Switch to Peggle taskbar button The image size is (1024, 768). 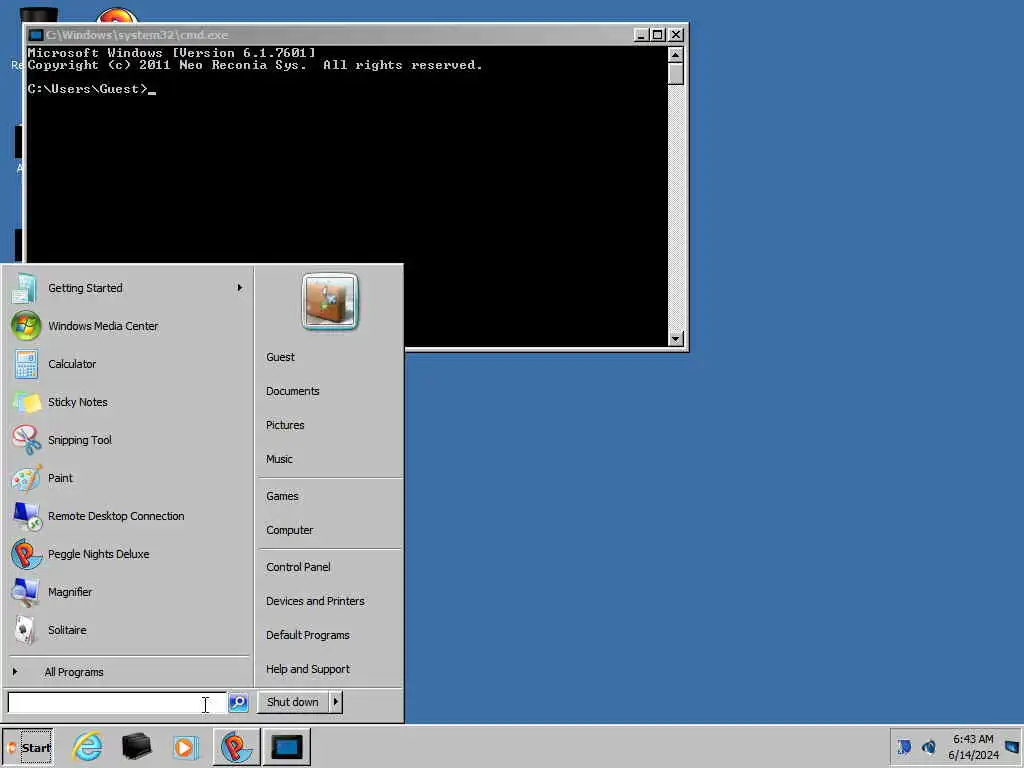point(236,746)
